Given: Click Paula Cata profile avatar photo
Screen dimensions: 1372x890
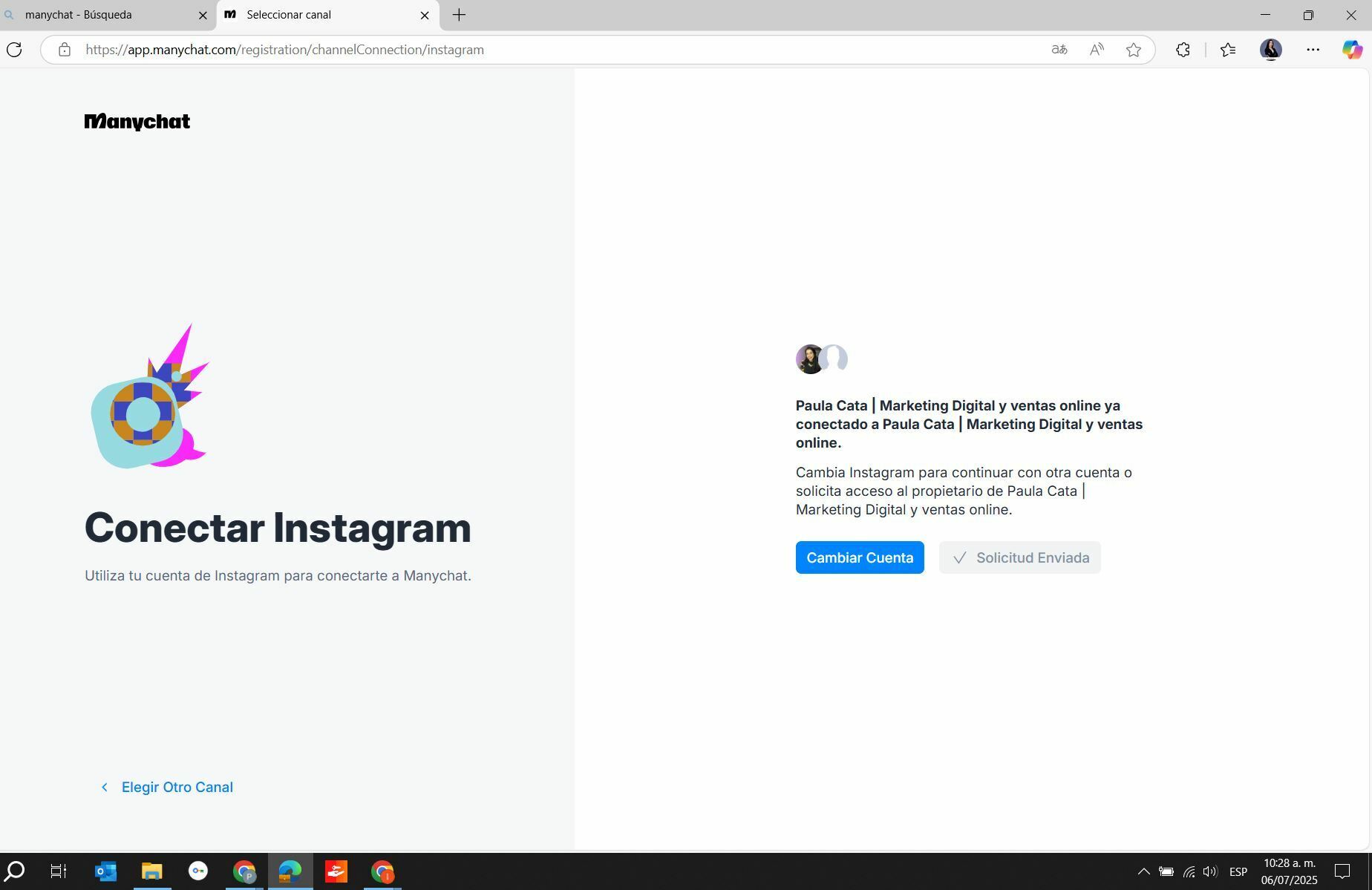Looking at the screenshot, I should click(809, 359).
